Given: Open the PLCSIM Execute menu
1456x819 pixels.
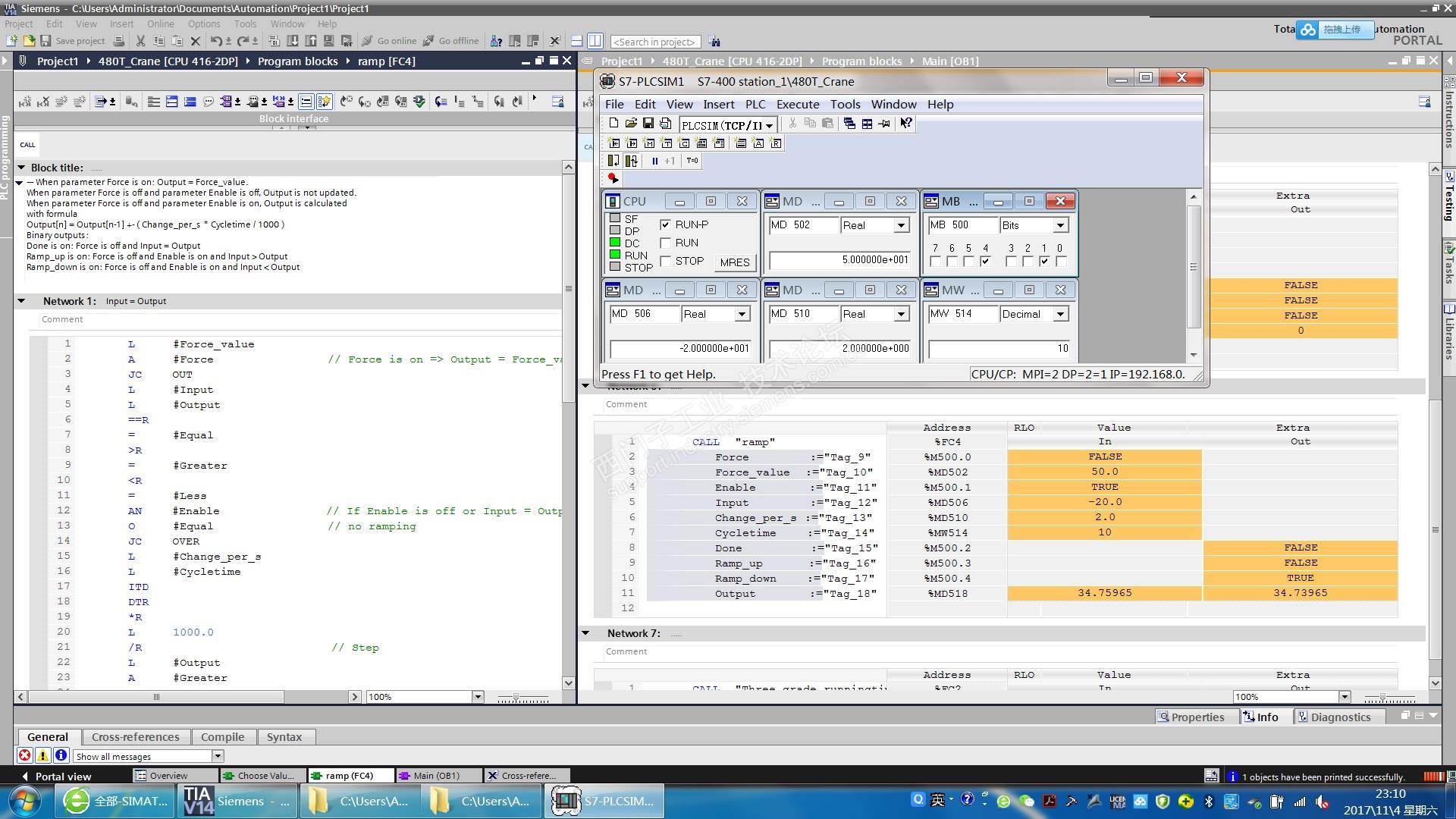Looking at the screenshot, I should 797,105.
